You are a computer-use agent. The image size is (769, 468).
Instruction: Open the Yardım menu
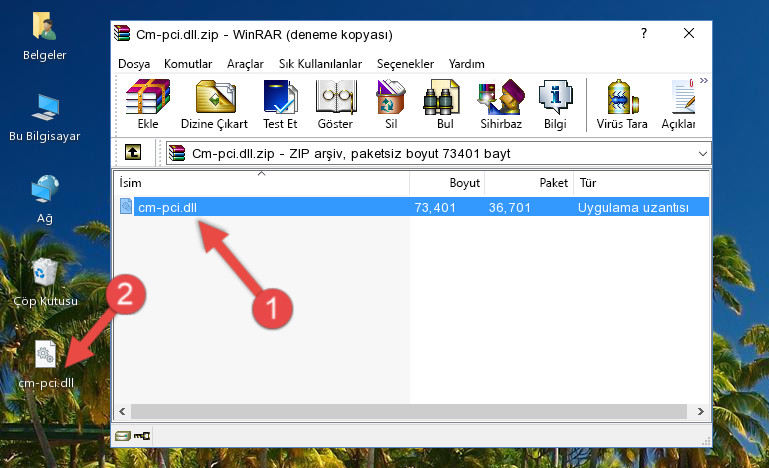[x=466, y=64]
